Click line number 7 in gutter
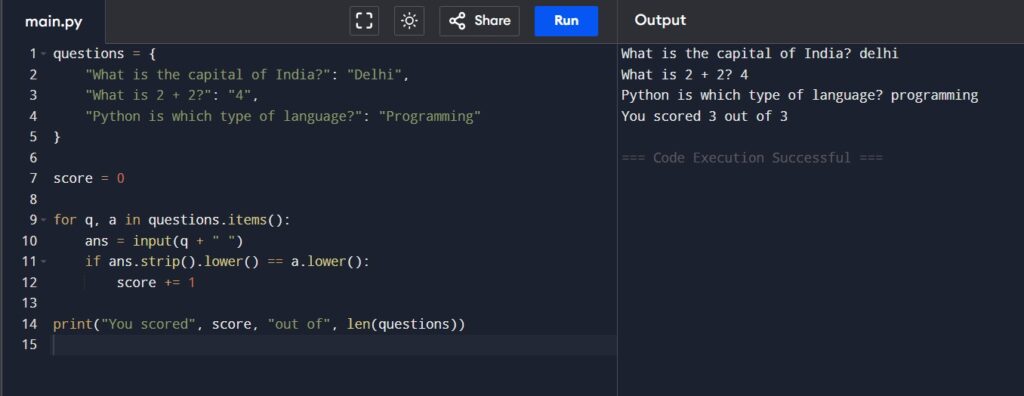 tap(33, 178)
